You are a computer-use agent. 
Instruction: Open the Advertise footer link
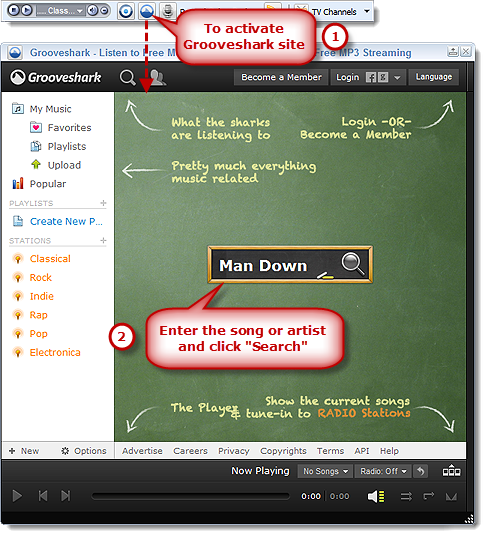142,451
